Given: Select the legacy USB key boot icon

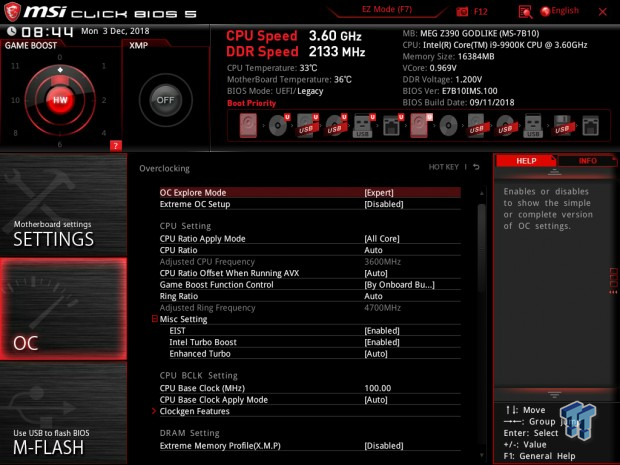Looking at the screenshot, I should point(533,126).
